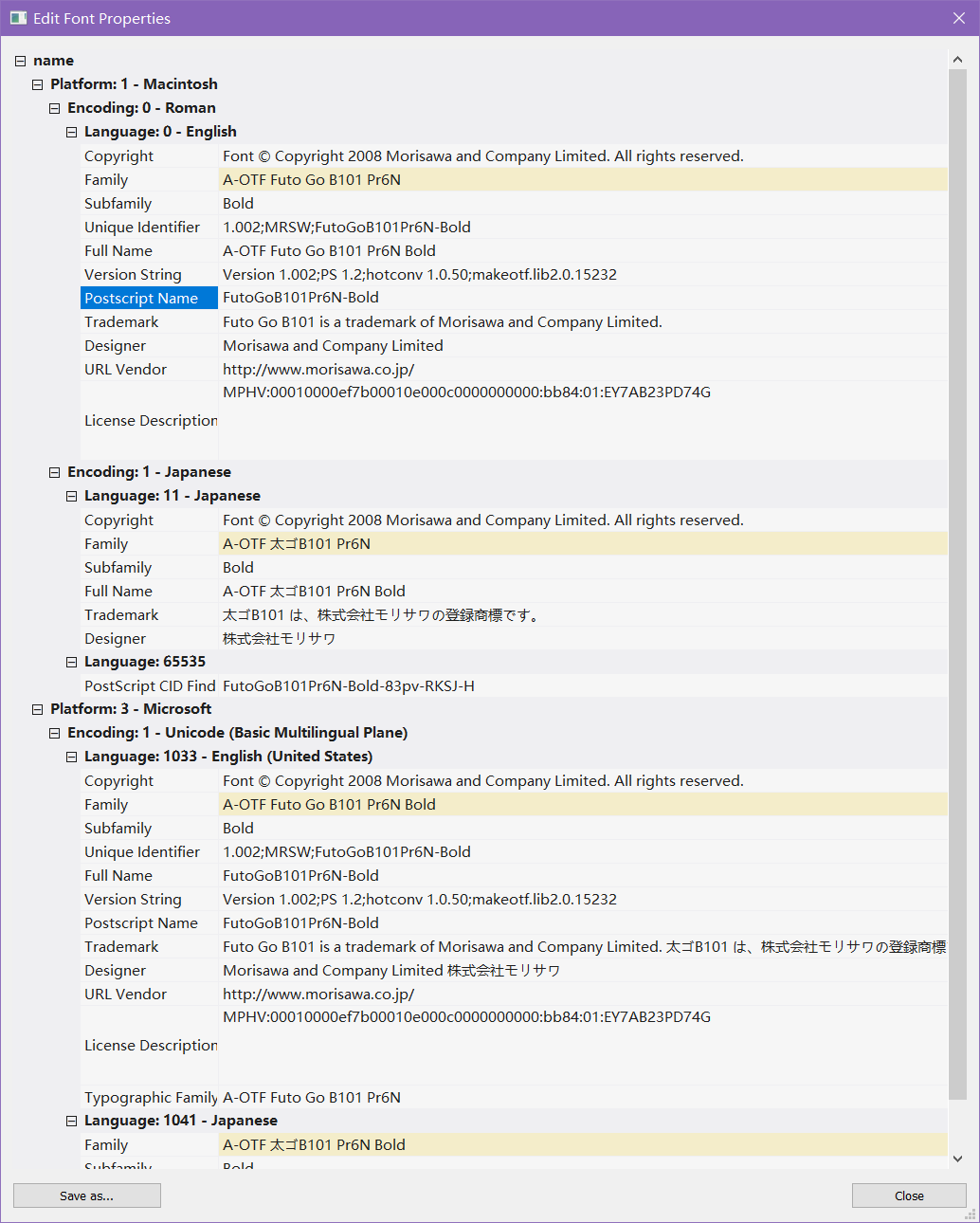
Task: Collapse Language: 0 - English node
Action: [x=71, y=132]
